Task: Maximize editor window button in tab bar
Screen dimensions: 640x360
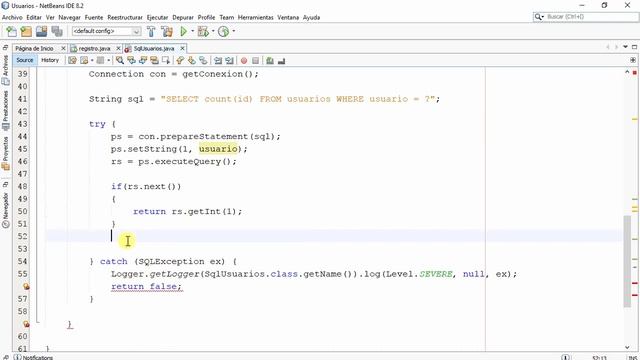Action: (634, 47)
